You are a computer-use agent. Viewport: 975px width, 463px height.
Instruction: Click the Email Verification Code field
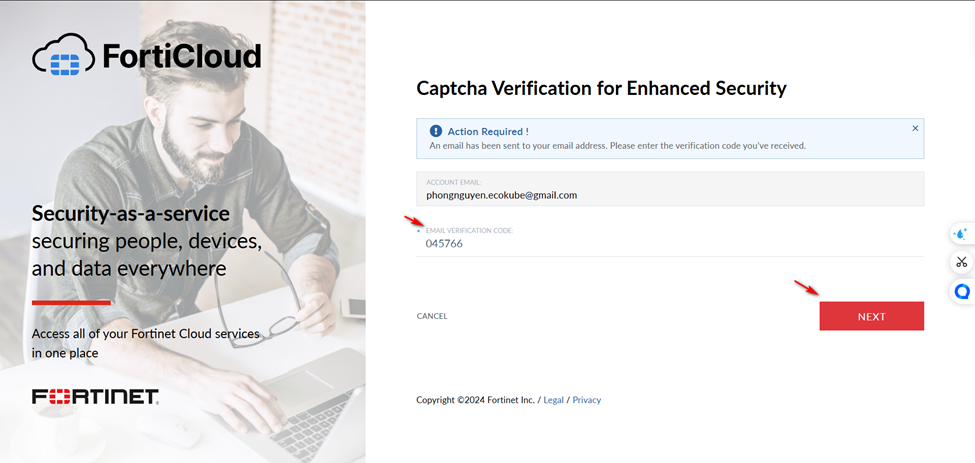(670, 239)
